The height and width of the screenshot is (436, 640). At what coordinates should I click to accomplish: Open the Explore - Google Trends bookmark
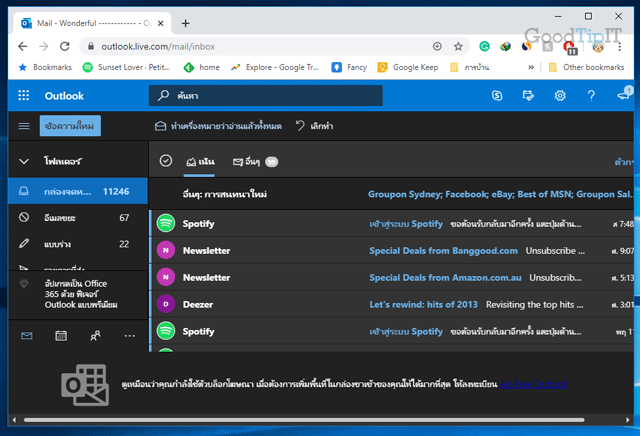[x=275, y=67]
